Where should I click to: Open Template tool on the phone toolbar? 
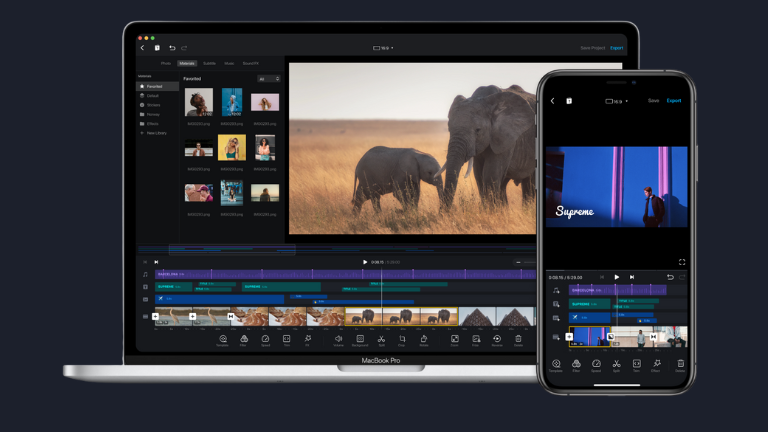(556, 365)
